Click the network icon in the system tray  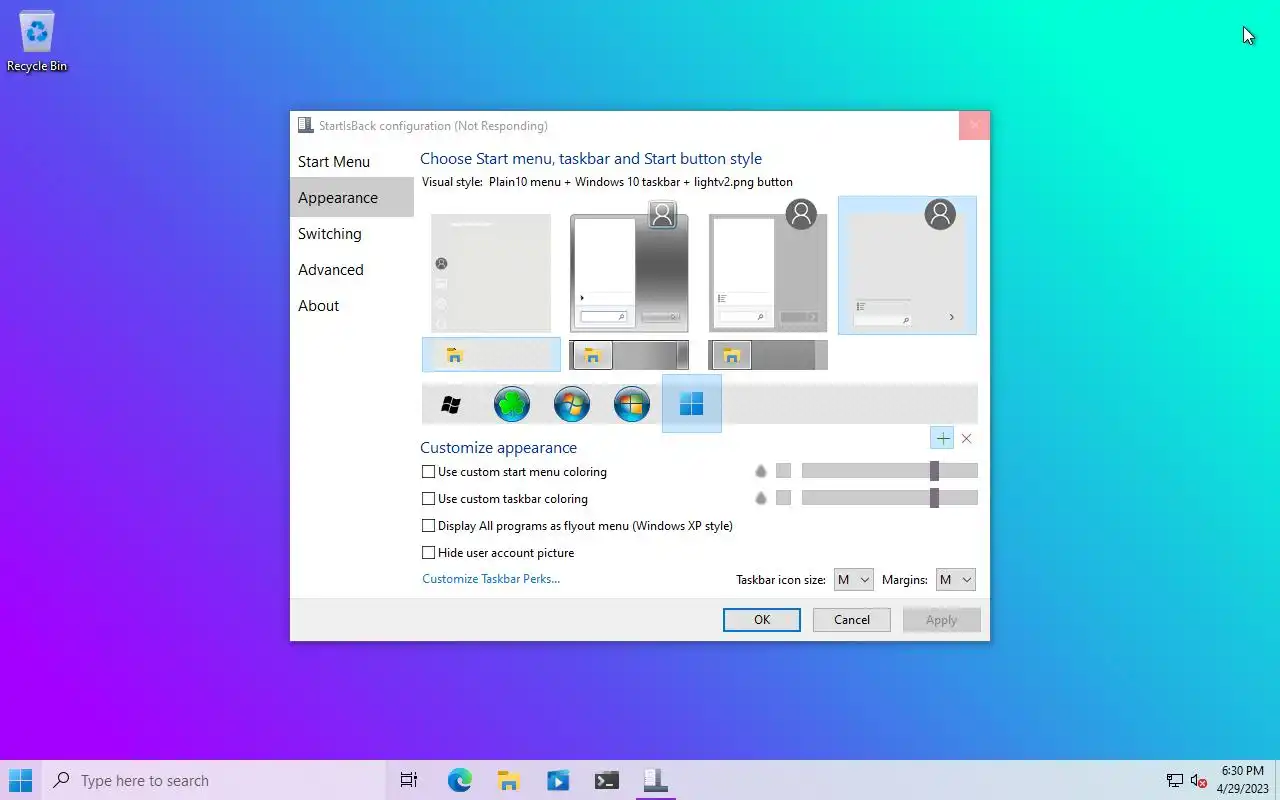1175,780
